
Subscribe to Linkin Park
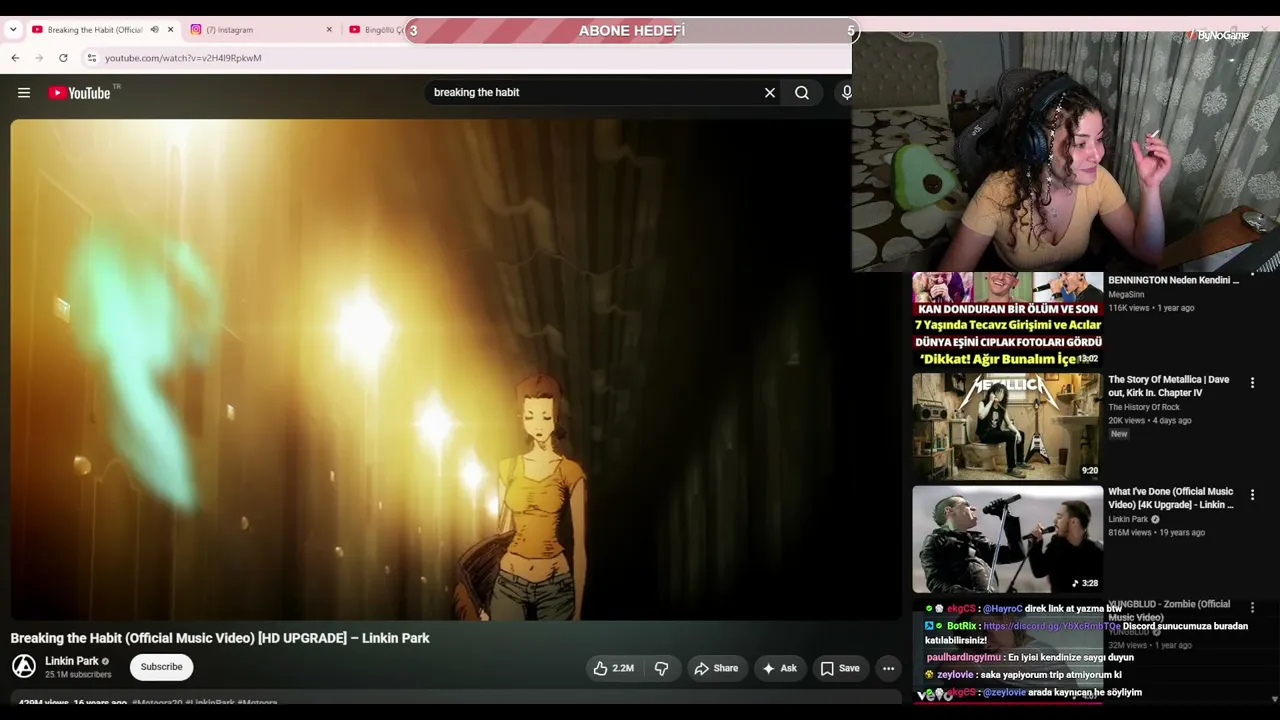point(161,667)
